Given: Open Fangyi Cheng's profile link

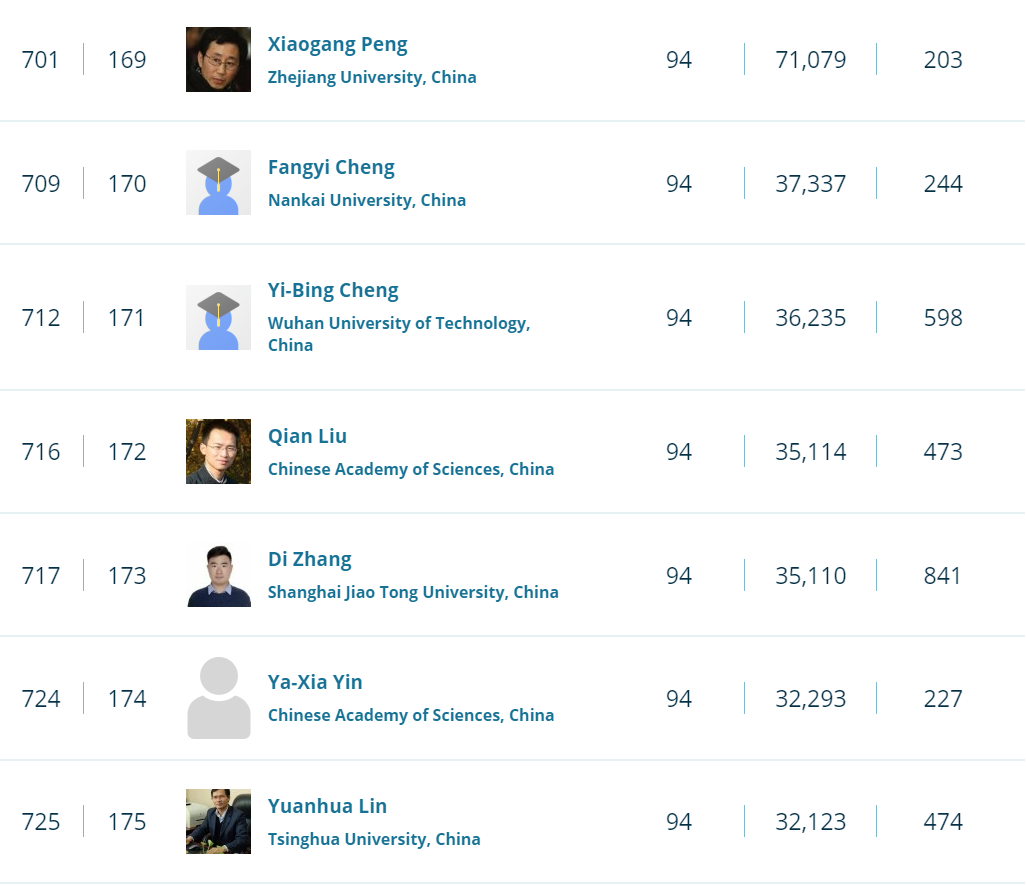Looking at the screenshot, I should pos(331,168).
